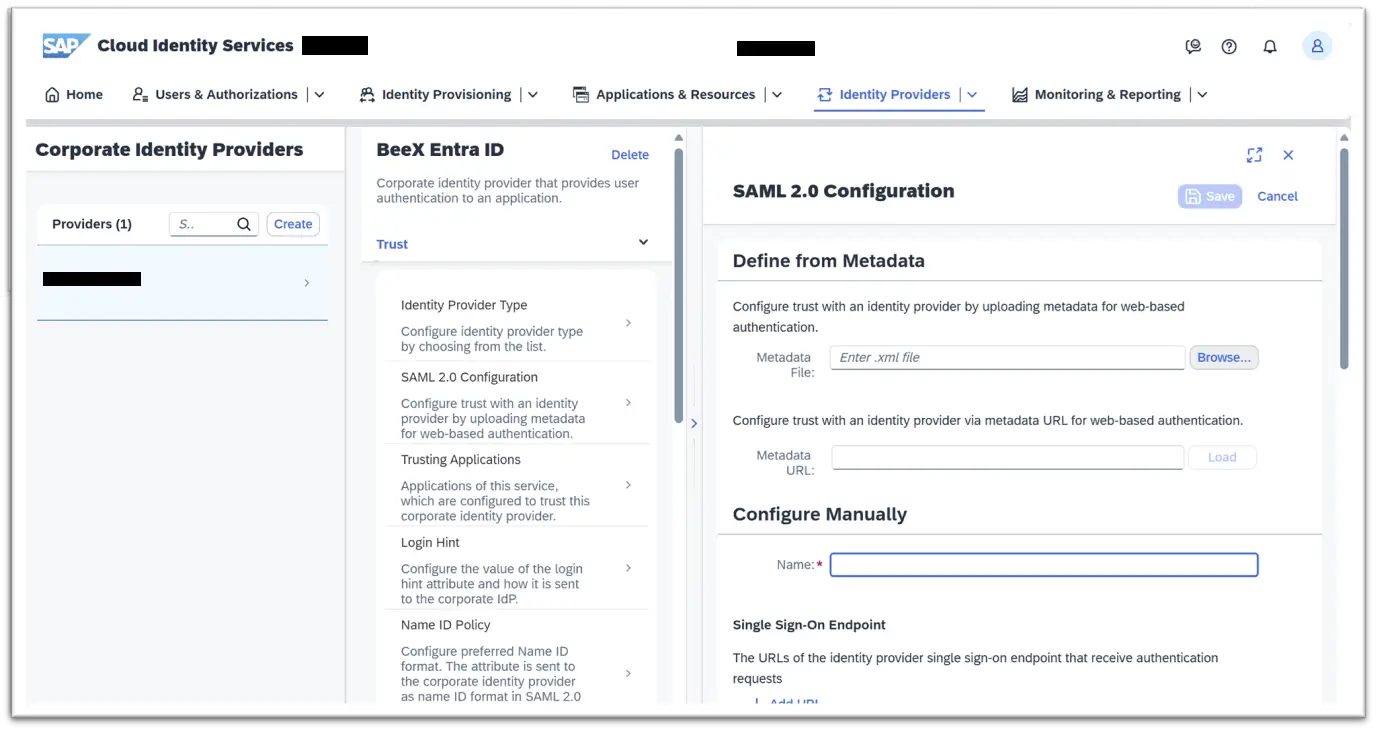Open the redacted provider row chevron
Image resolution: width=1377 pixels, height=732 pixels.
click(x=307, y=283)
